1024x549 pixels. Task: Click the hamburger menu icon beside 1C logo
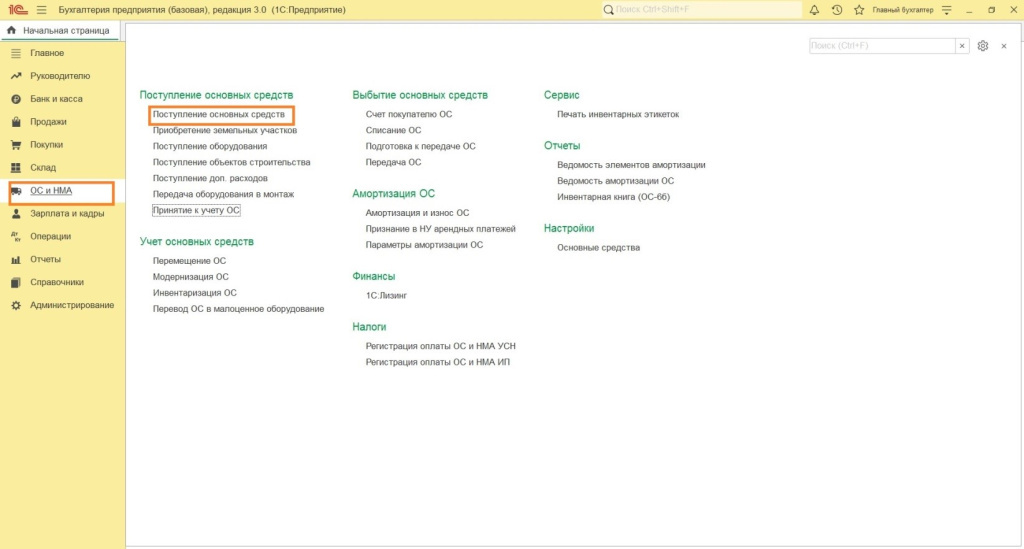pyautogui.click(x=41, y=10)
